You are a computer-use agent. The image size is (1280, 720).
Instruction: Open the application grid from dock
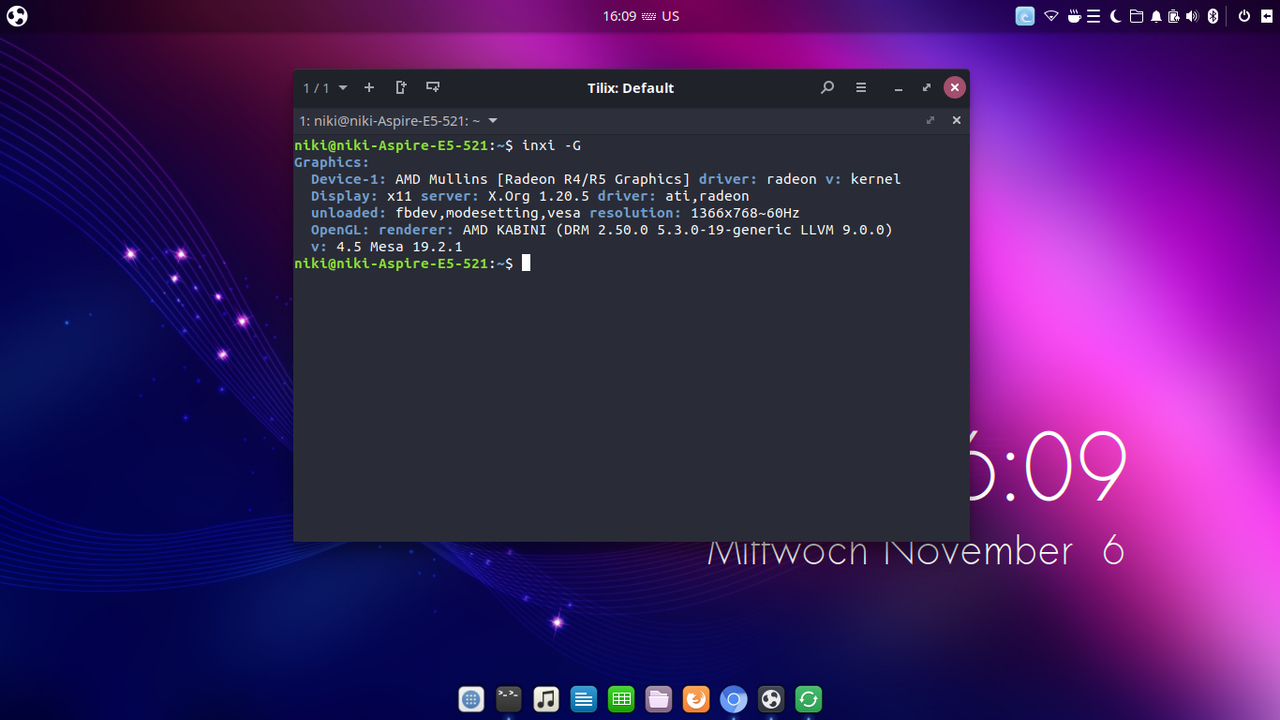pos(472,699)
